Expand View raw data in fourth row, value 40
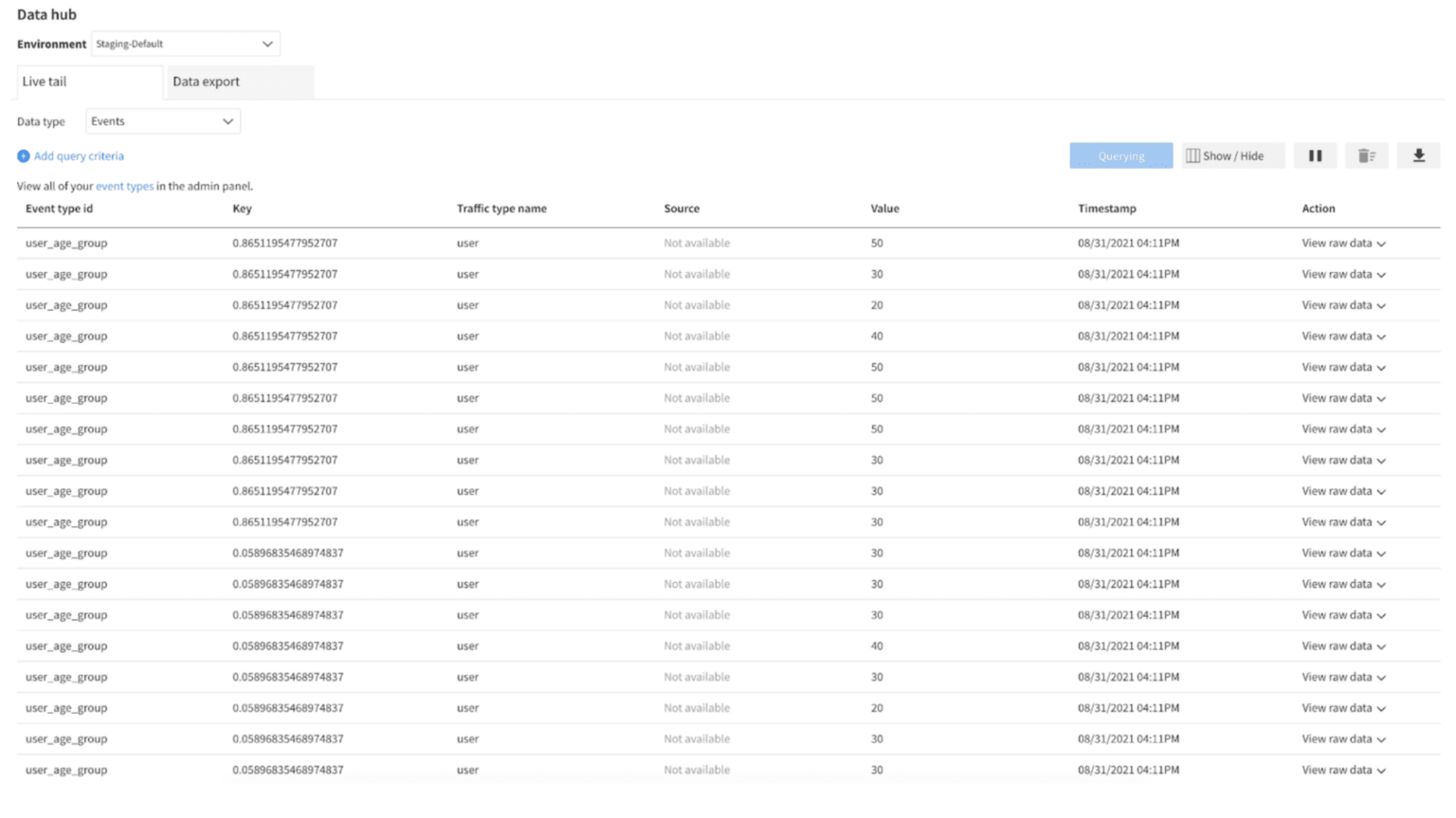This screenshot has width=1456, height=818. point(1343,336)
